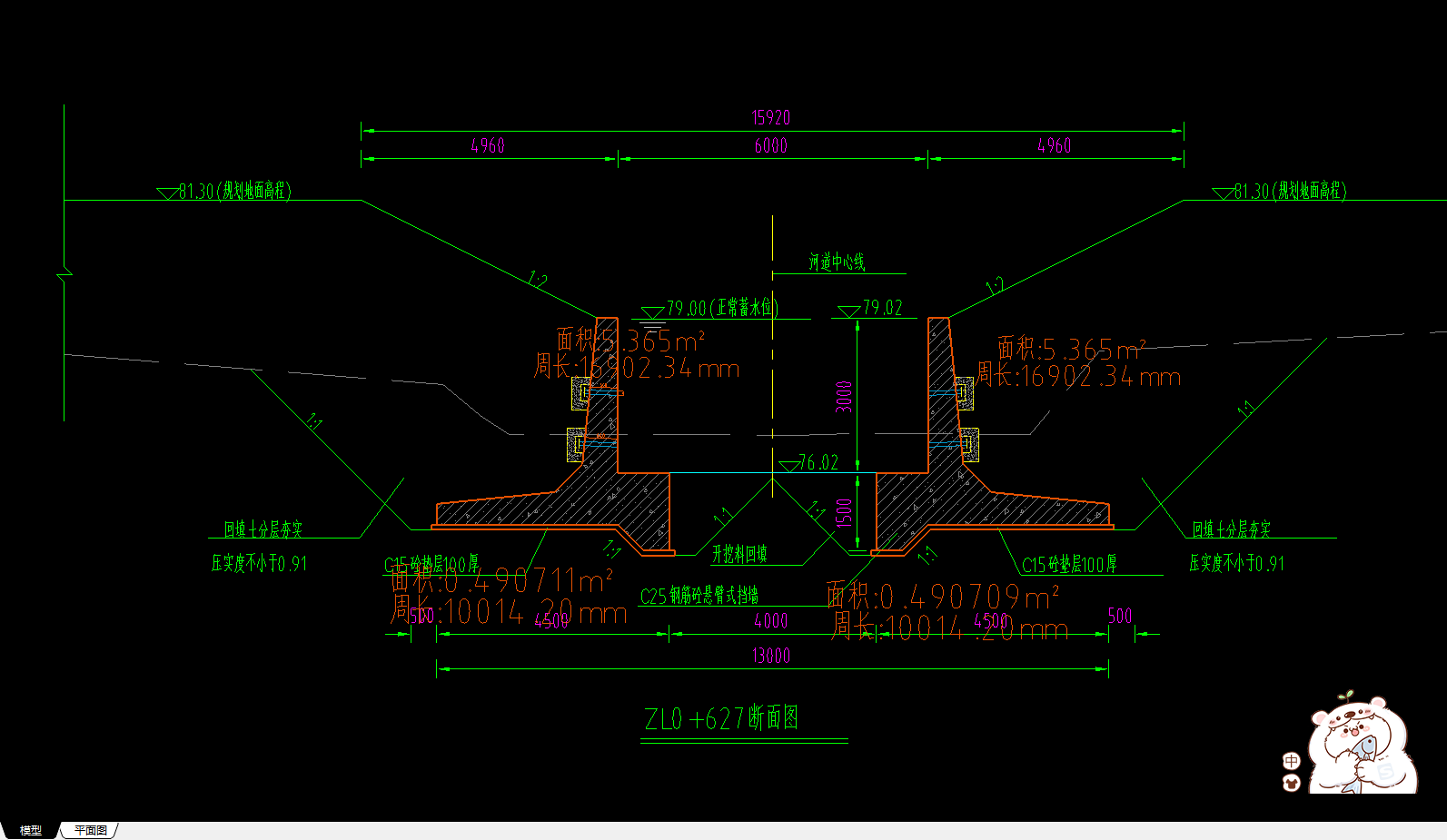
Task: Open the Sogou skin (T-shirt) icon
Action: (1291, 783)
